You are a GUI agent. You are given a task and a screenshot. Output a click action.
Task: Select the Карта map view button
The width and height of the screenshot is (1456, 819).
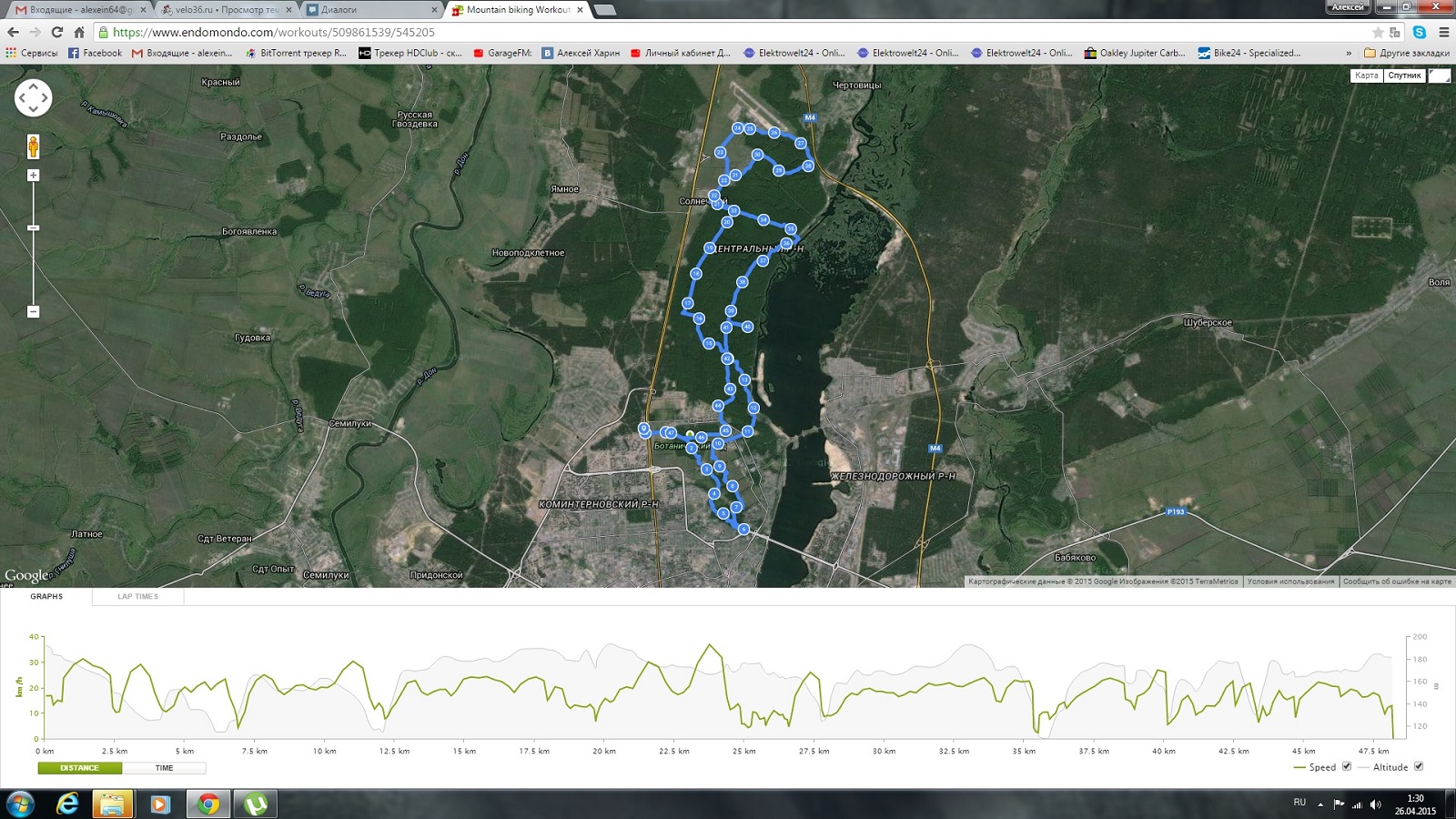click(1366, 76)
